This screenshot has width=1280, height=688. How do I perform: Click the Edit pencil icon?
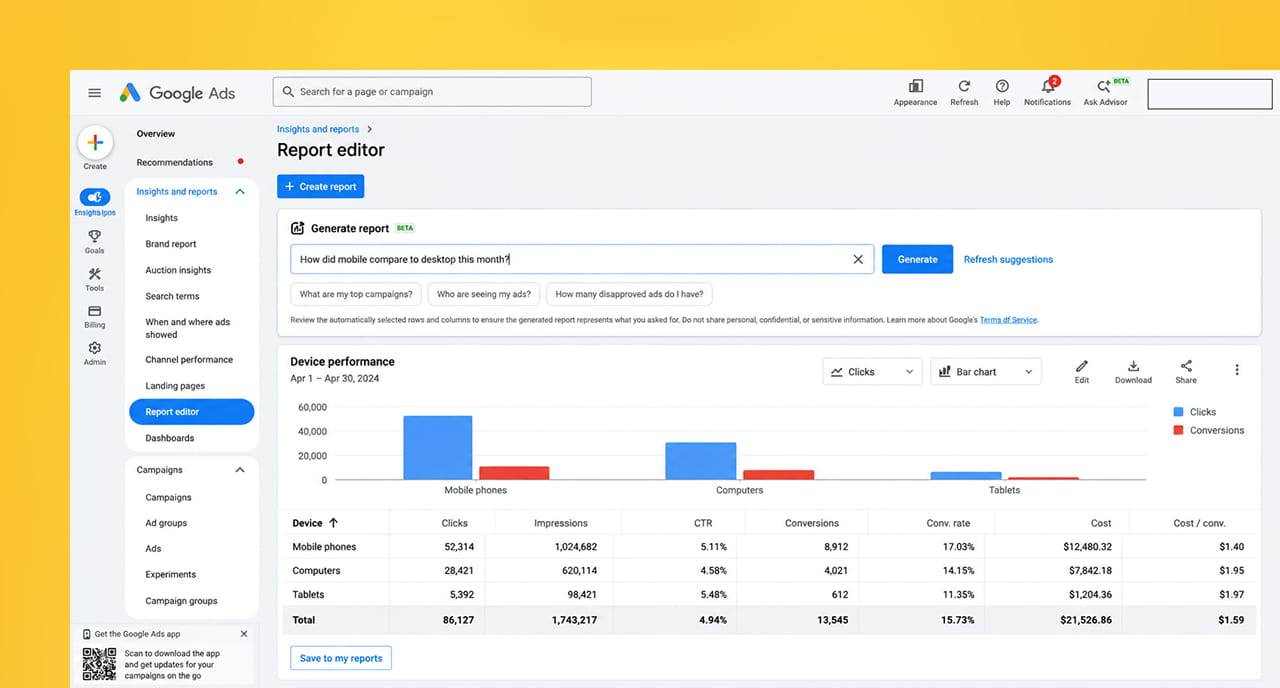1082,366
